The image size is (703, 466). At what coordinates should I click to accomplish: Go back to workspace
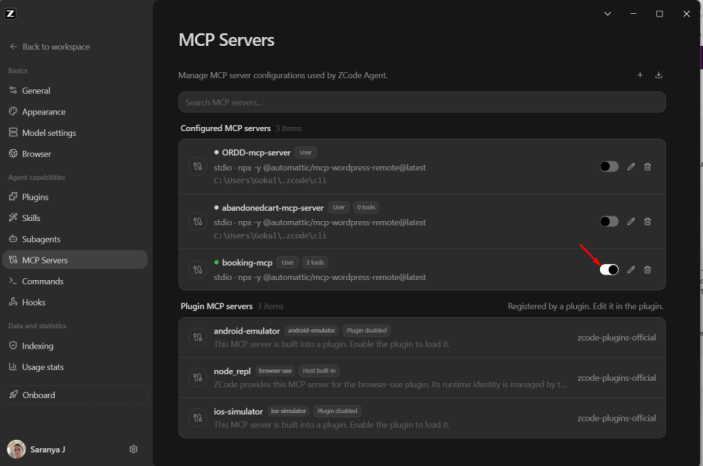pos(50,47)
